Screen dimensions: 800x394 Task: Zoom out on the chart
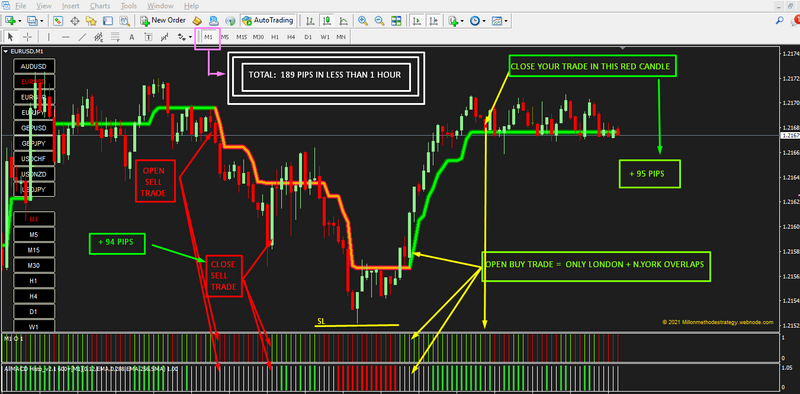379,21
